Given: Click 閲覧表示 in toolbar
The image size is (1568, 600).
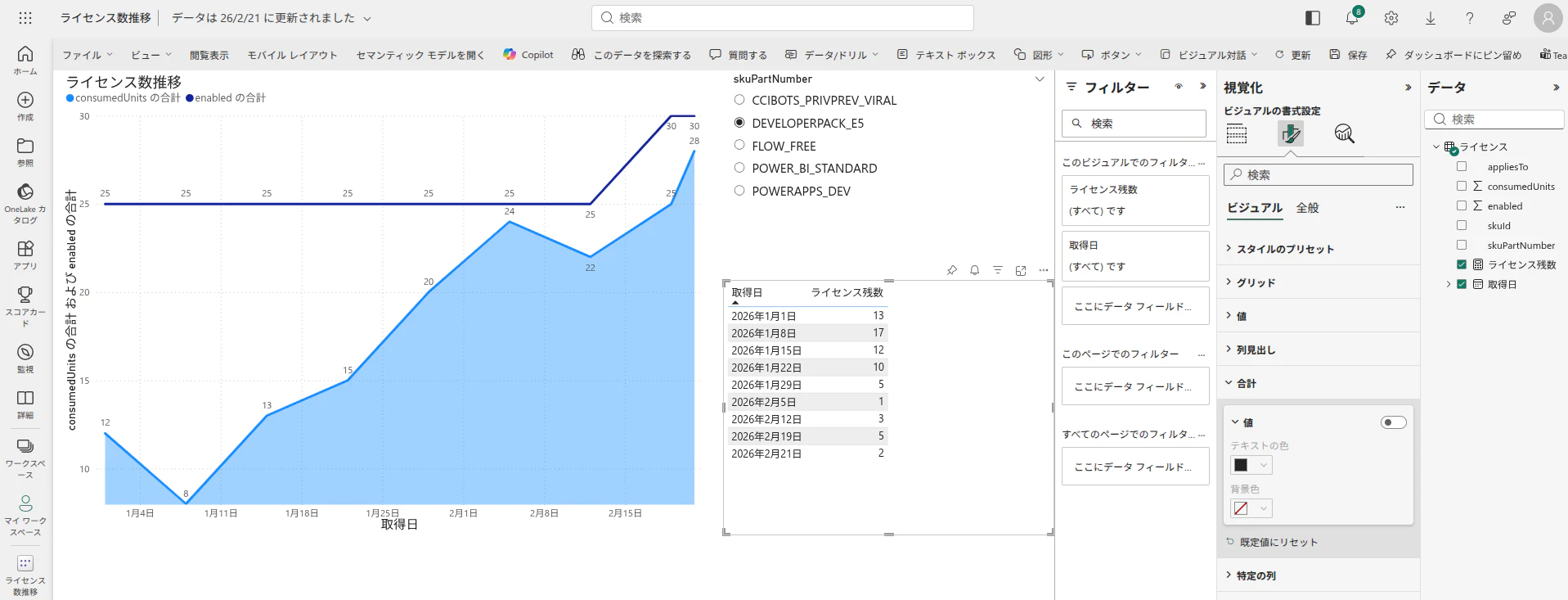Looking at the screenshot, I should pos(209,55).
